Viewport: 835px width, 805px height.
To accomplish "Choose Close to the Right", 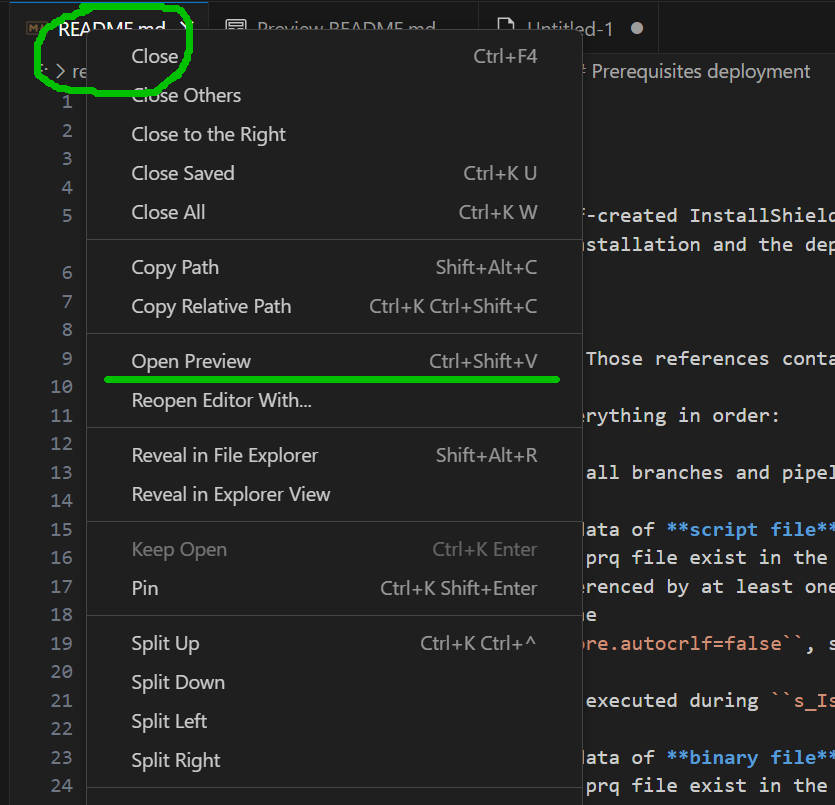I will point(334,134).
